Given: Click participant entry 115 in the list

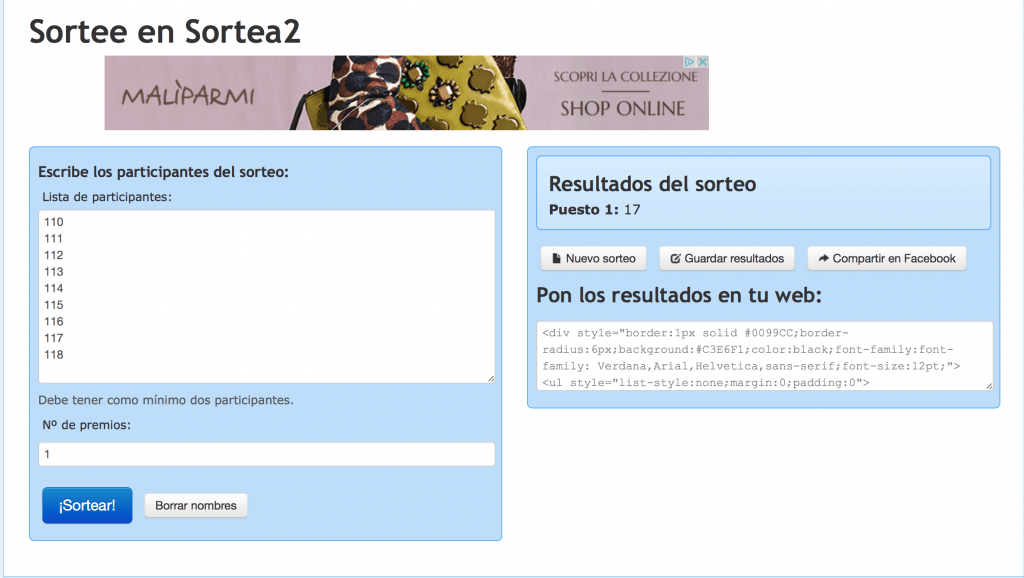Looking at the screenshot, I should click(54, 305).
